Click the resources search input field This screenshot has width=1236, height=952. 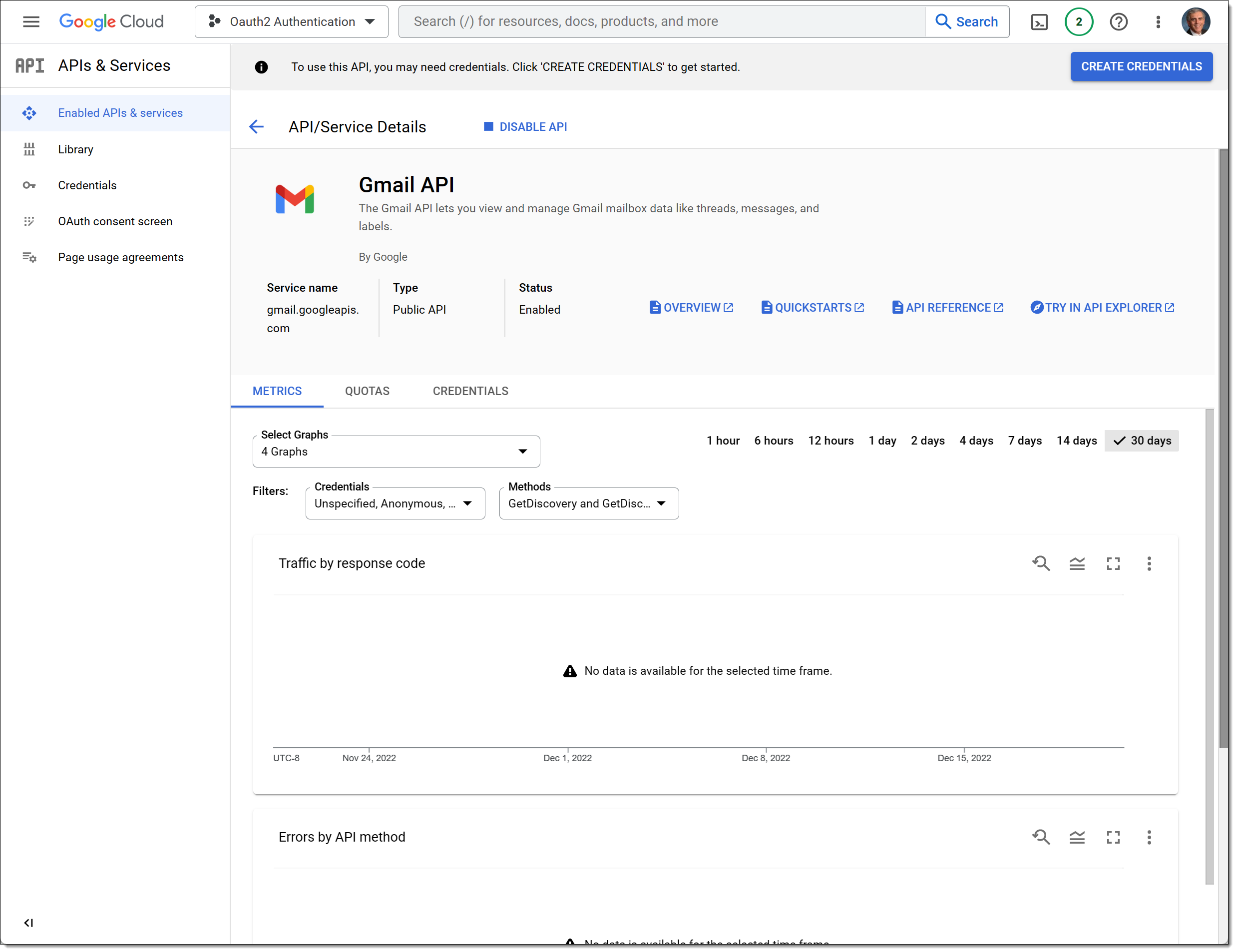(x=662, y=21)
